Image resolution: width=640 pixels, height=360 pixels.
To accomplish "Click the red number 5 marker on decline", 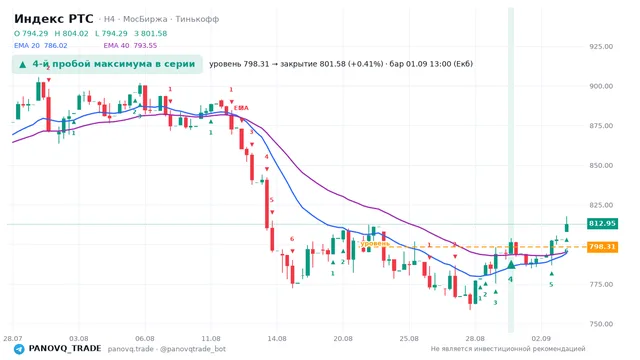I will click(271, 200).
